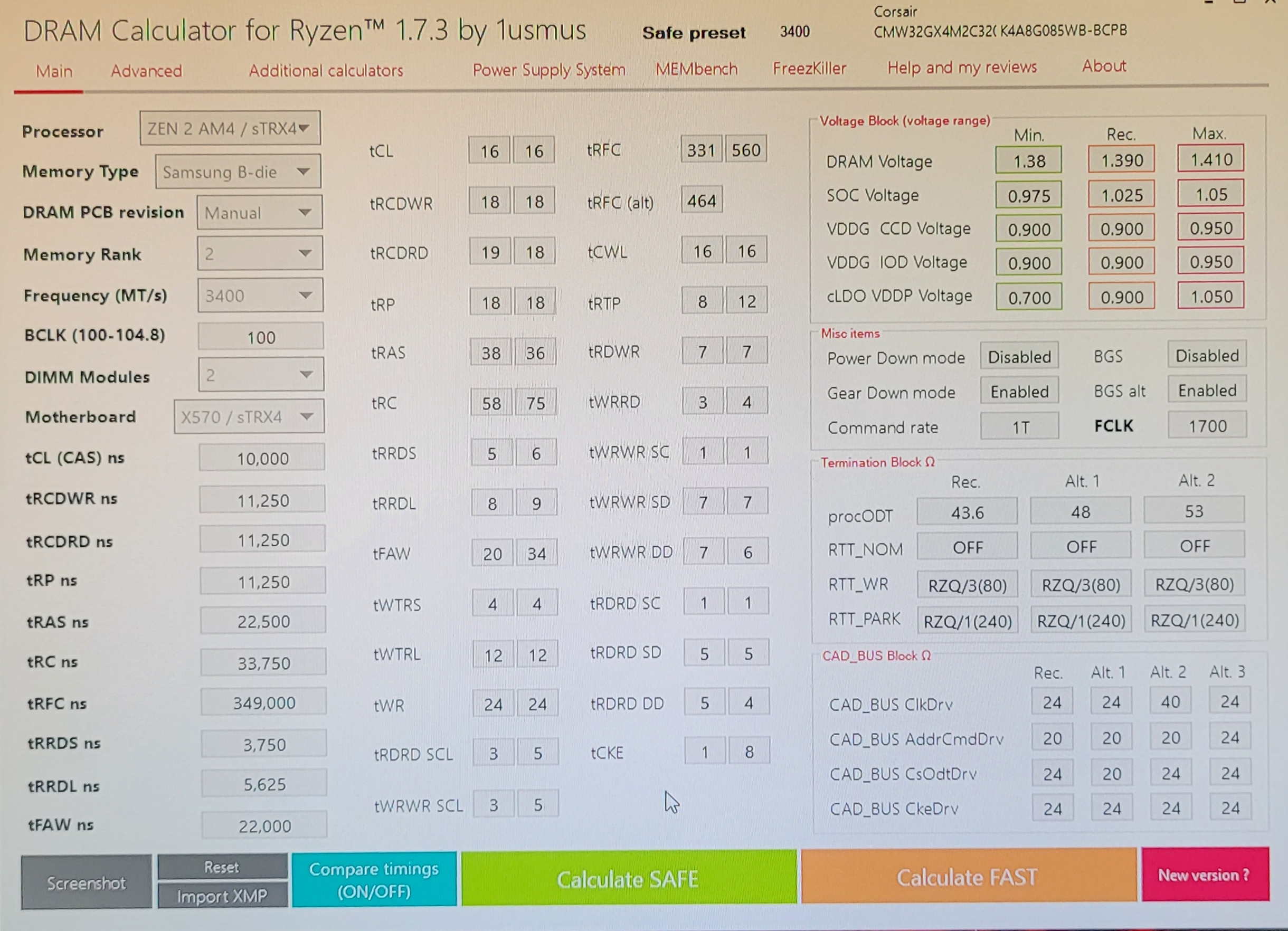This screenshot has height=931, width=1288.
Task: Click the Screenshot button
Action: [87, 883]
